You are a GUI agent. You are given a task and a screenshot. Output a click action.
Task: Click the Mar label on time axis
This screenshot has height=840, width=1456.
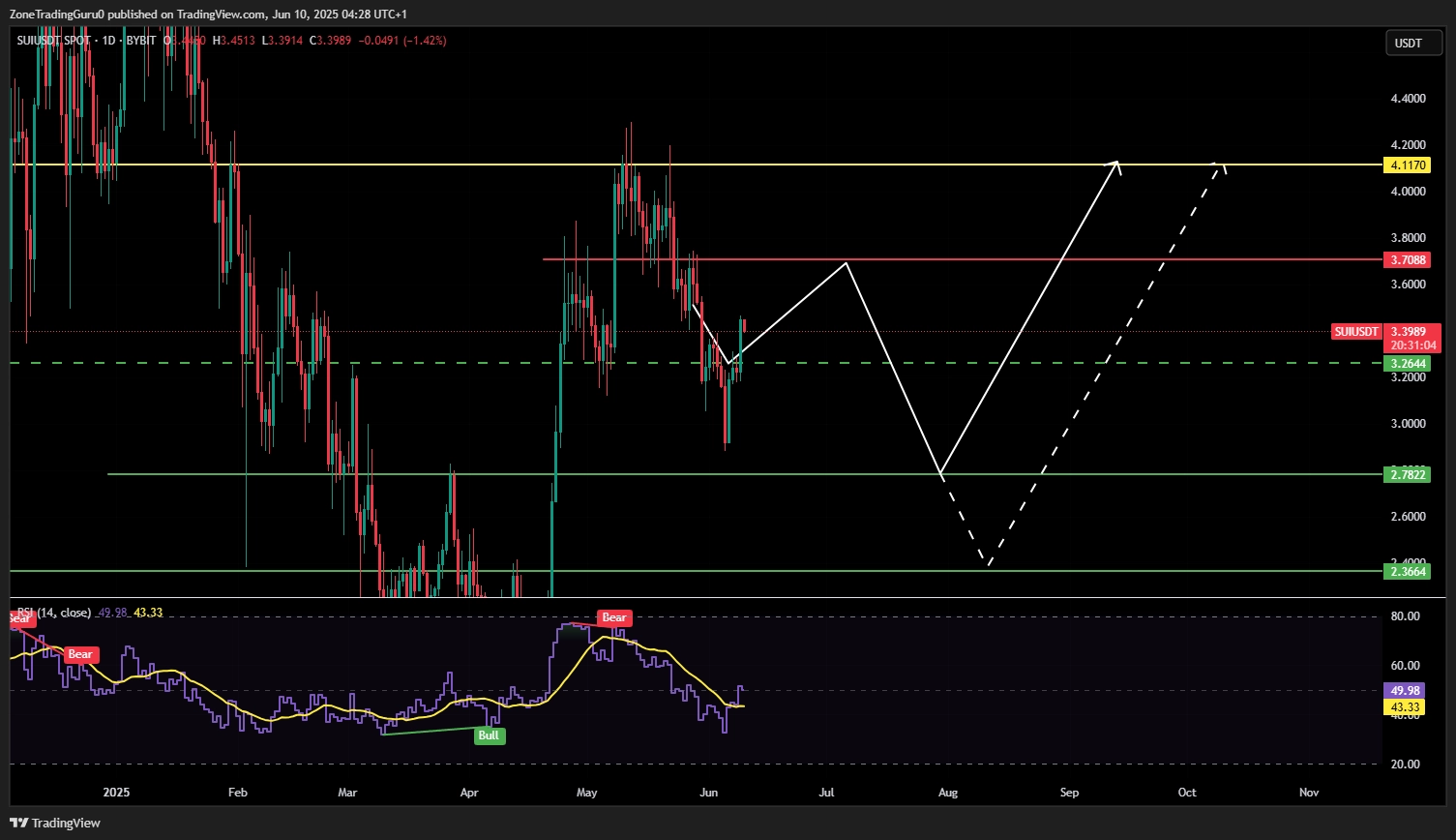[x=347, y=793]
